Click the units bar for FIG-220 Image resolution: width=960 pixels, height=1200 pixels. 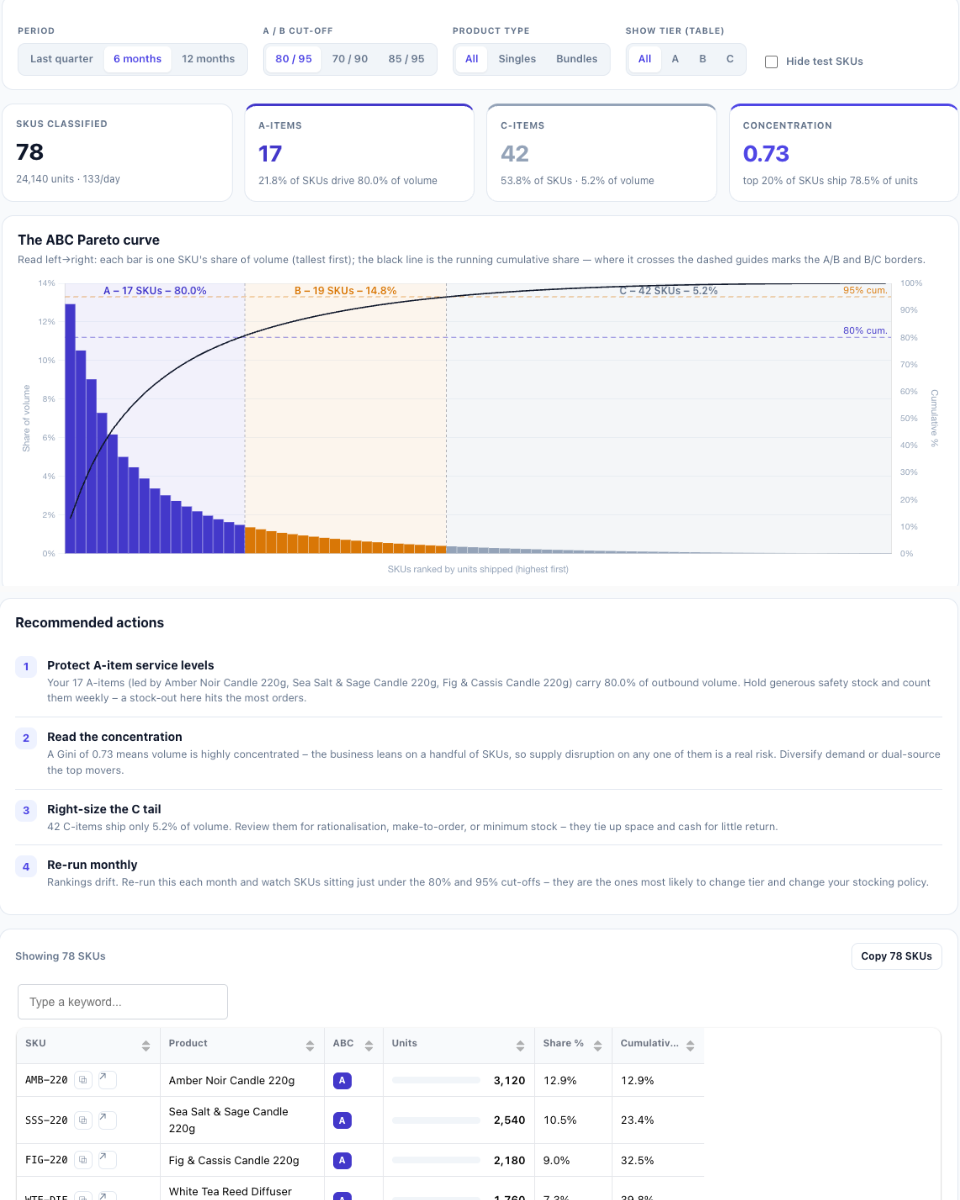[x=436, y=1160]
